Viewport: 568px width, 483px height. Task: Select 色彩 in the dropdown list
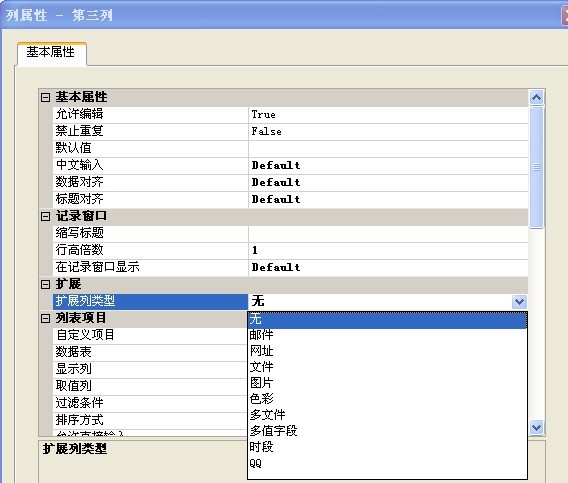[x=387, y=398]
